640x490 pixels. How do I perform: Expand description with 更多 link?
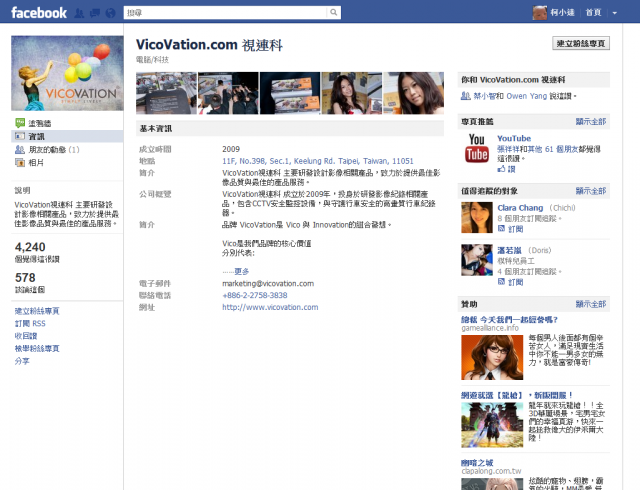tap(241, 271)
